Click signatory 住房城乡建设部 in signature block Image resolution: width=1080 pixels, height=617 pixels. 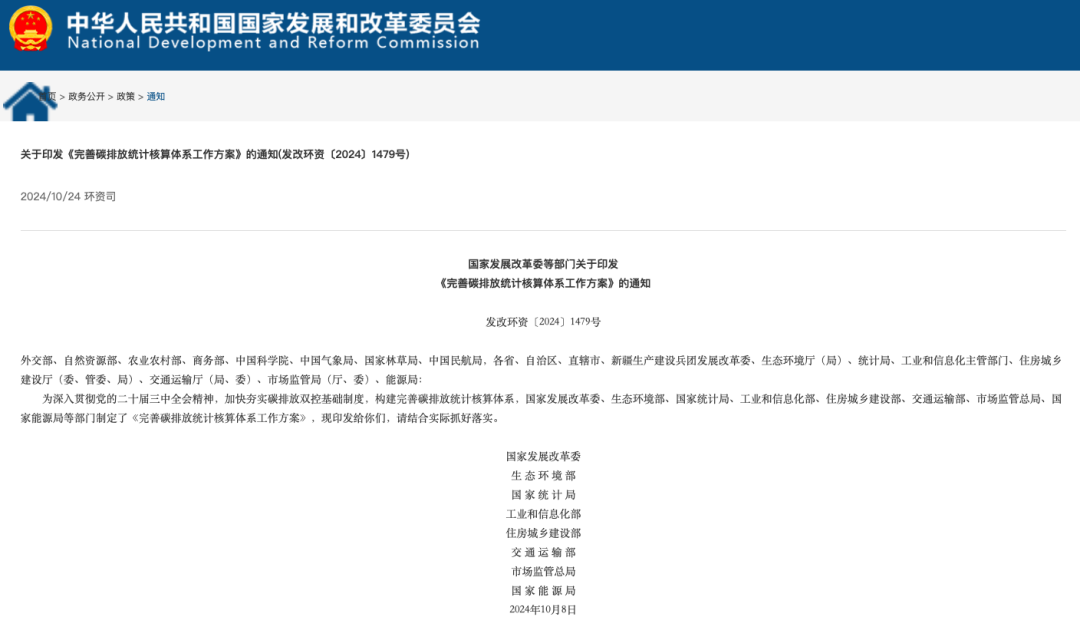(x=543, y=533)
